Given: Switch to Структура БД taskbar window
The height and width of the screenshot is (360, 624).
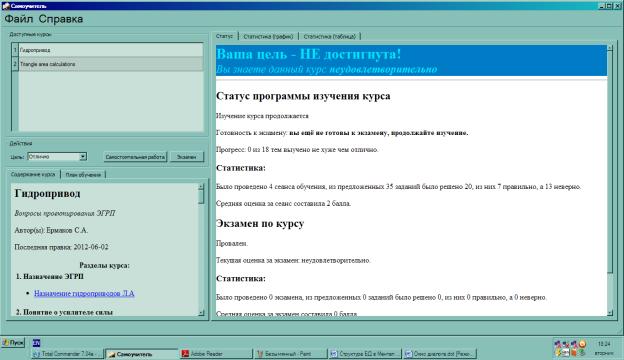Looking at the screenshot, I should click(x=365, y=354).
